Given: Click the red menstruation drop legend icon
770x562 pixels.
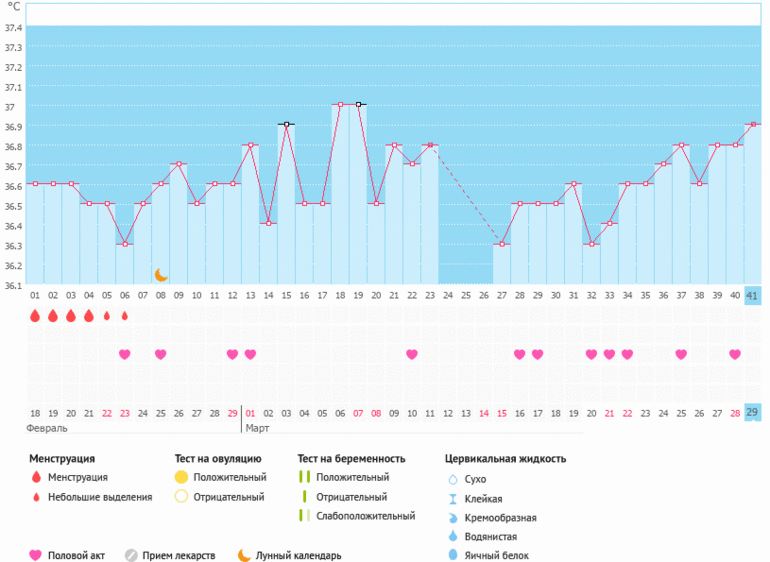Looking at the screenshot, I should (x=37, y=477).
